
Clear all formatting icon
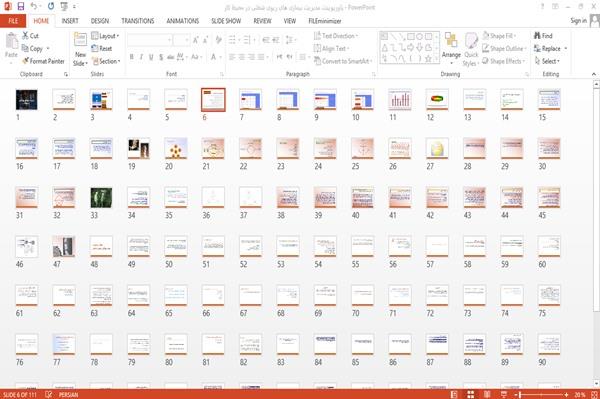218,40
